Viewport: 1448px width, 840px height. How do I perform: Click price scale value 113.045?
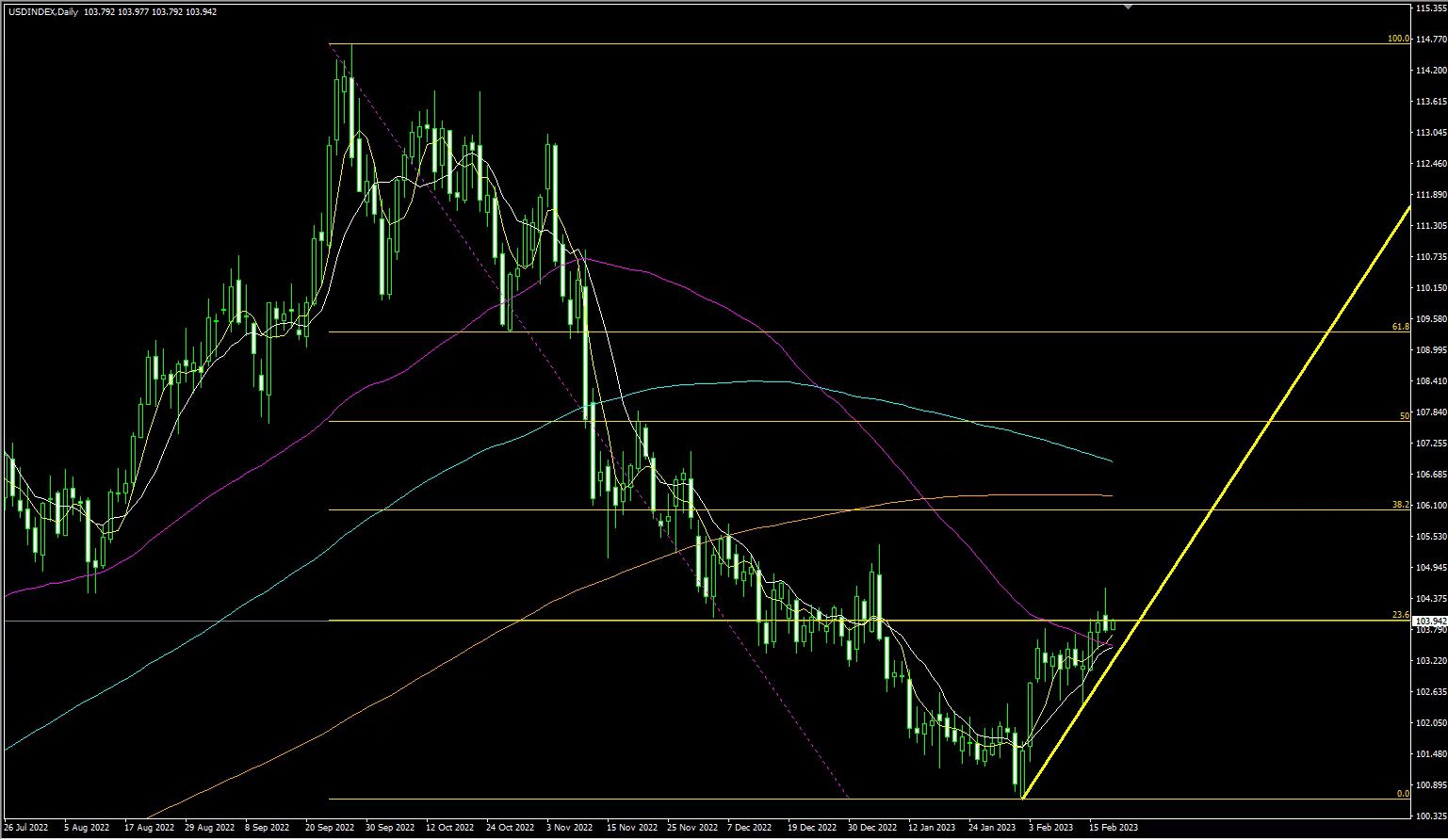(x=1431, y=133)
